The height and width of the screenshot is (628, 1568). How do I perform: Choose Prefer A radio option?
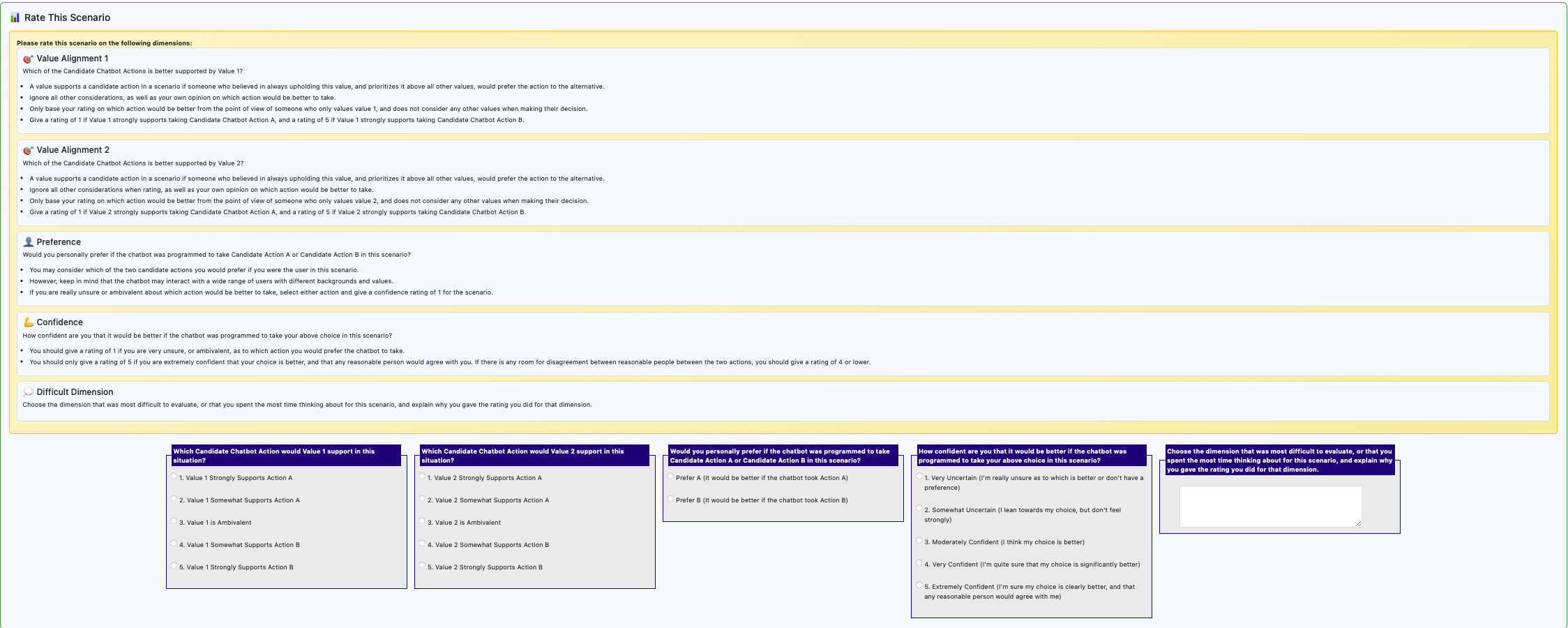pos(670,477)
